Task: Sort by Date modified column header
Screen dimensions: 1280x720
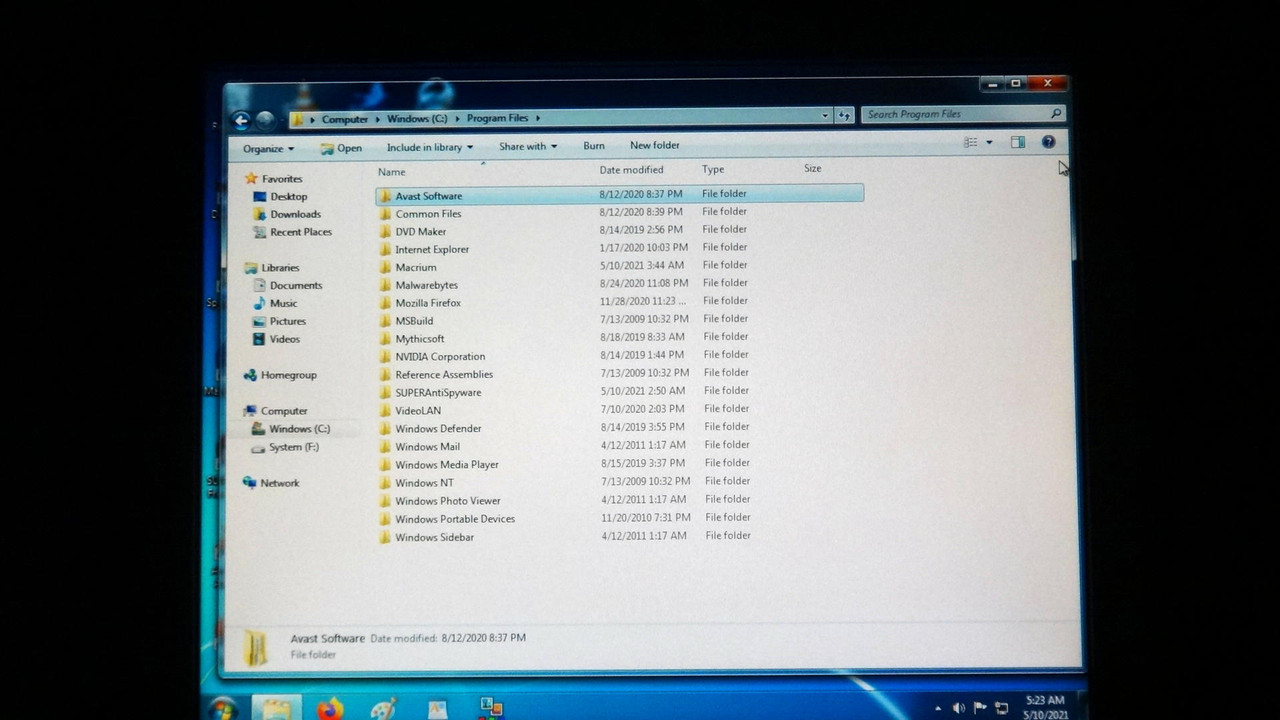Action: tap(631, 170)
